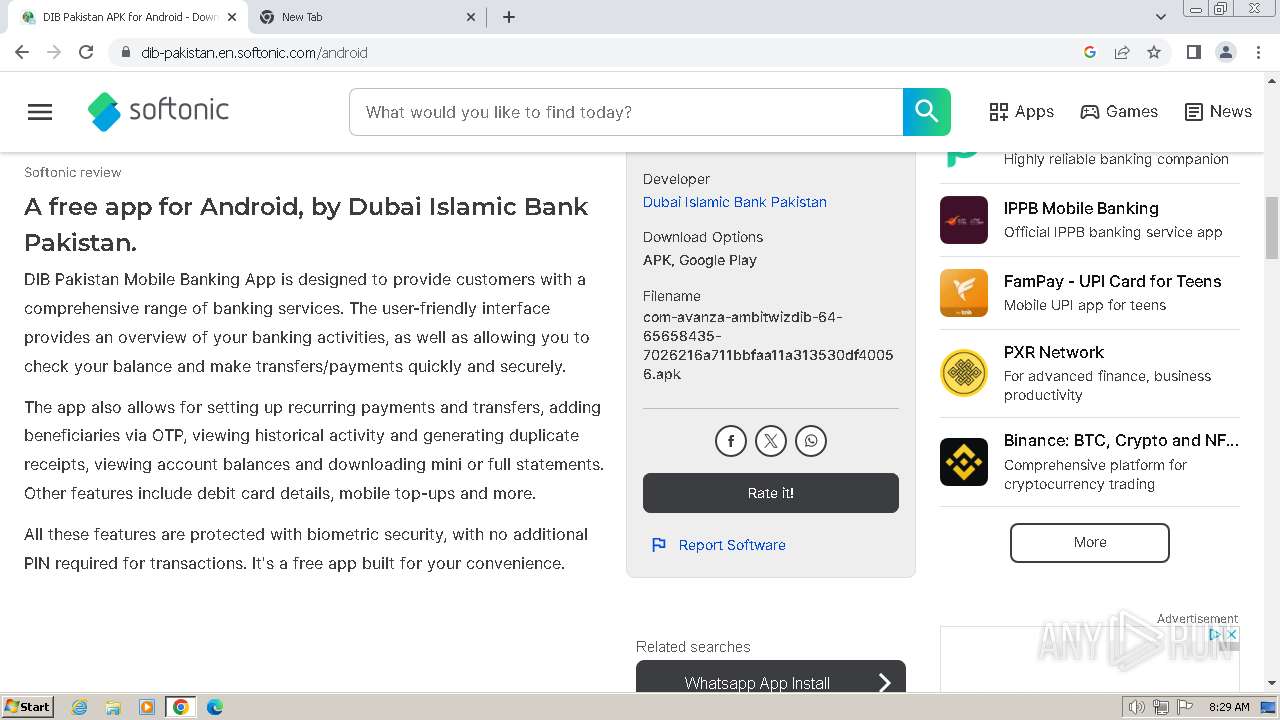The image size is (1280, 720).
Task: Open the Apps section
Action: tap(1021, 112)
